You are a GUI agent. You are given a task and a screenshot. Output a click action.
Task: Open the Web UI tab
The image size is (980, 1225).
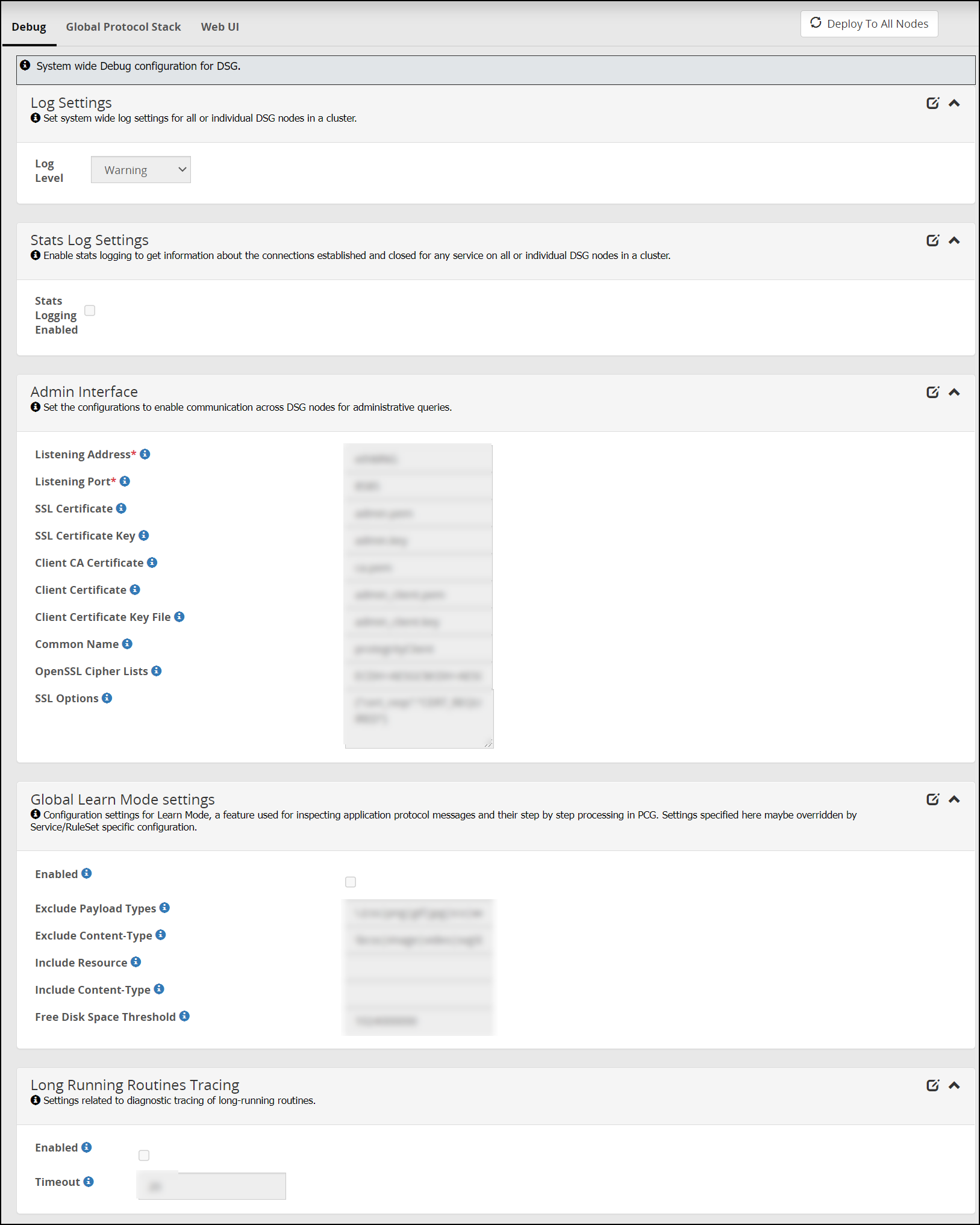pyautogui.click(x=219, y=26)
